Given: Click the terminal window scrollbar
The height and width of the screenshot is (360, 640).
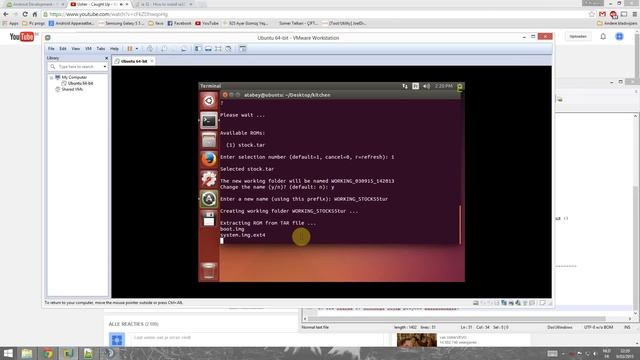Looking at the screenshot, I should click(x=460, y=224).
